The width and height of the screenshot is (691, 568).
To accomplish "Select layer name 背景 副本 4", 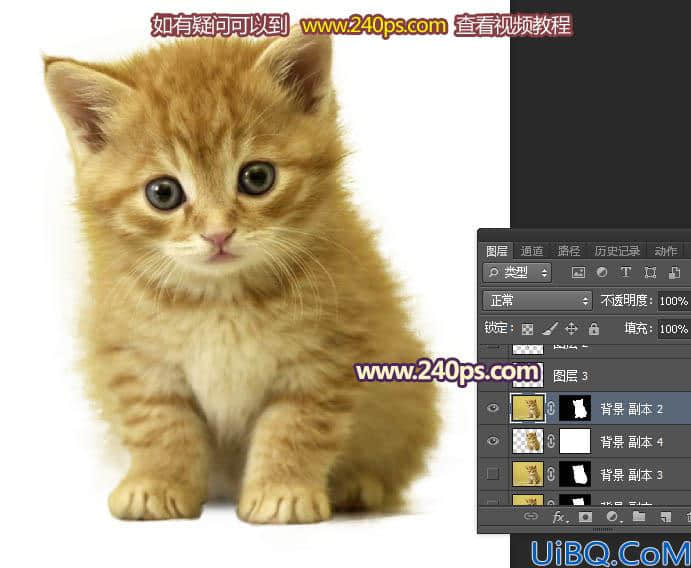I will click(x=632, y=442).
